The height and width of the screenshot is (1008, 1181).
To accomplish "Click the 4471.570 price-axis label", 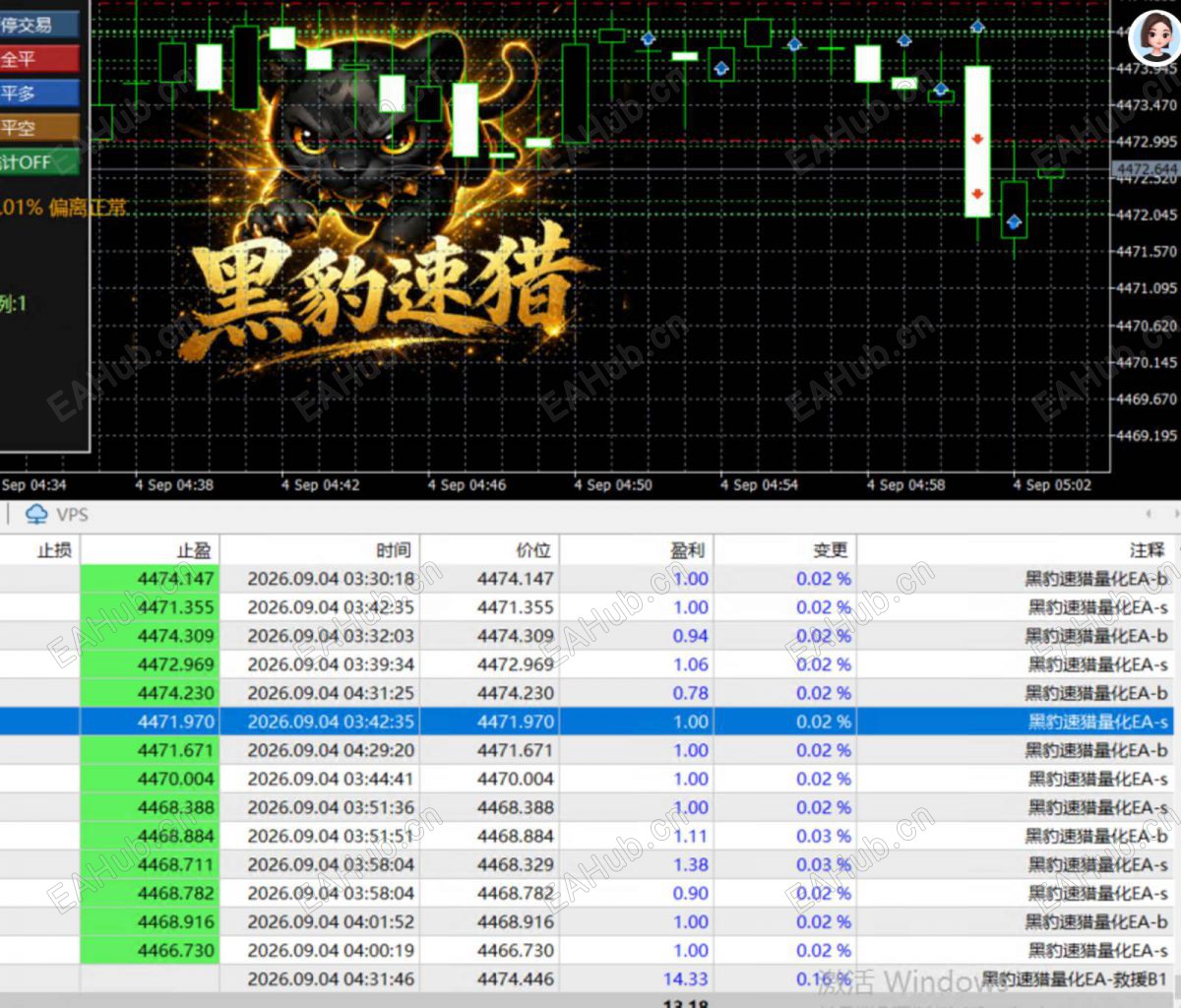I will (x=1148, y=251).
